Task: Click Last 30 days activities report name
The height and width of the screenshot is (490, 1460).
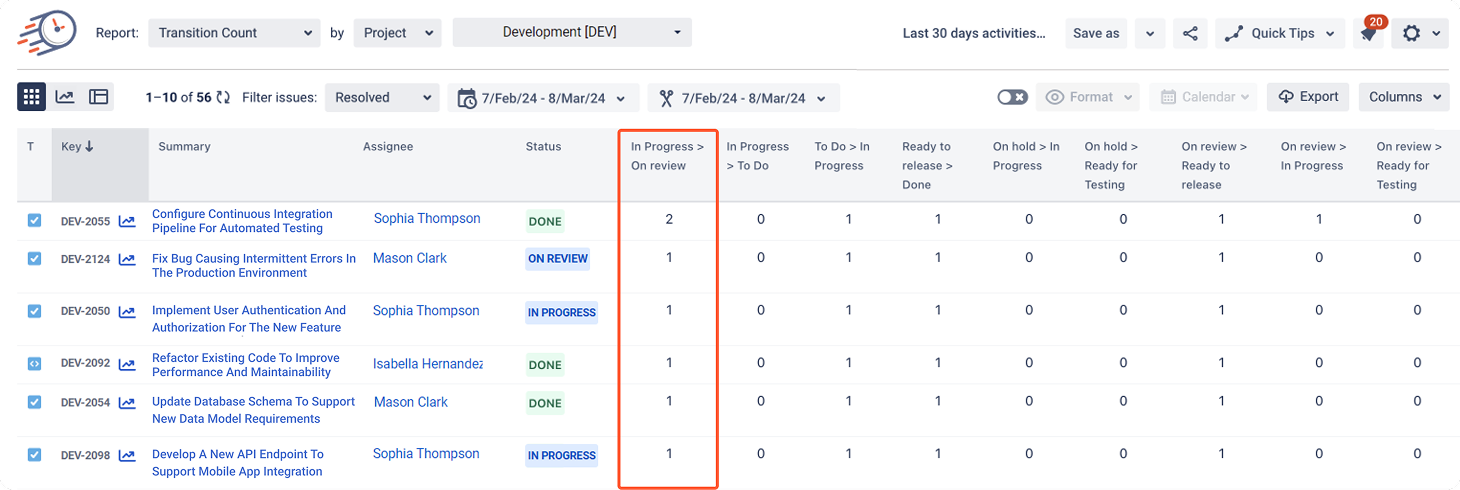Action: [x=974, y=33]
